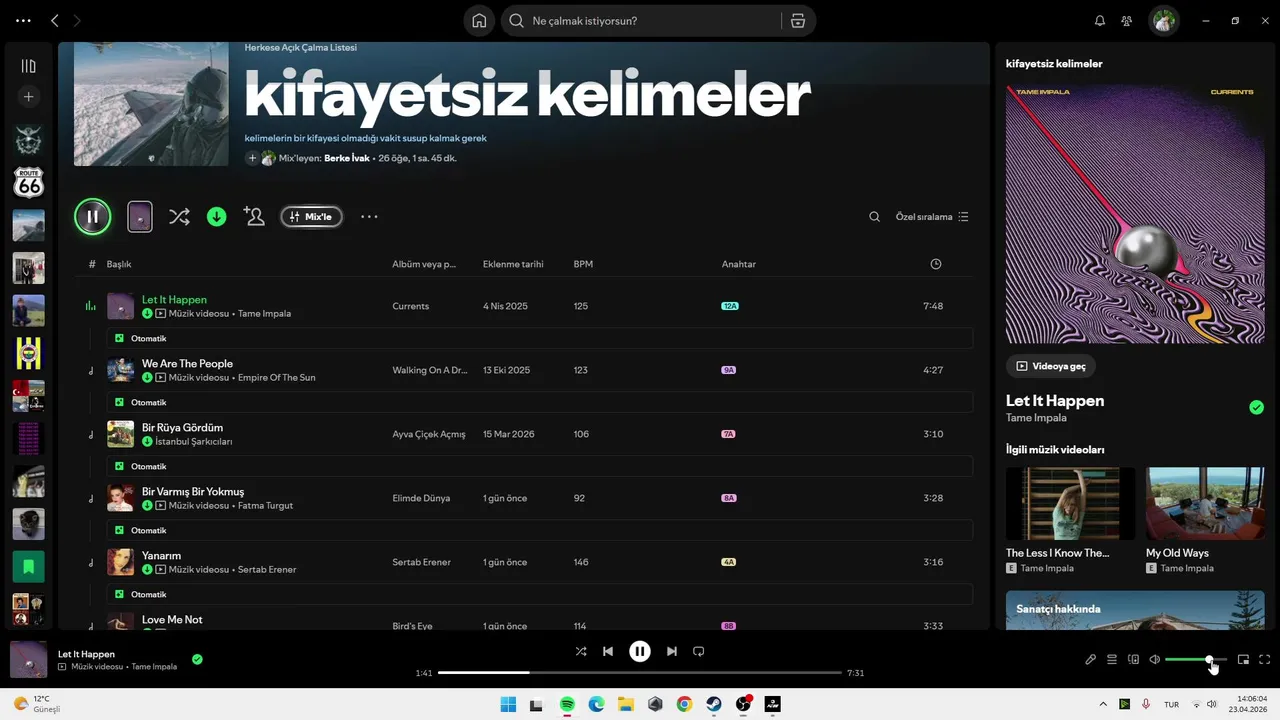Open the app menu three dots at top-left
This screenshot has height=720, width=1280.
tap(23, 20)
